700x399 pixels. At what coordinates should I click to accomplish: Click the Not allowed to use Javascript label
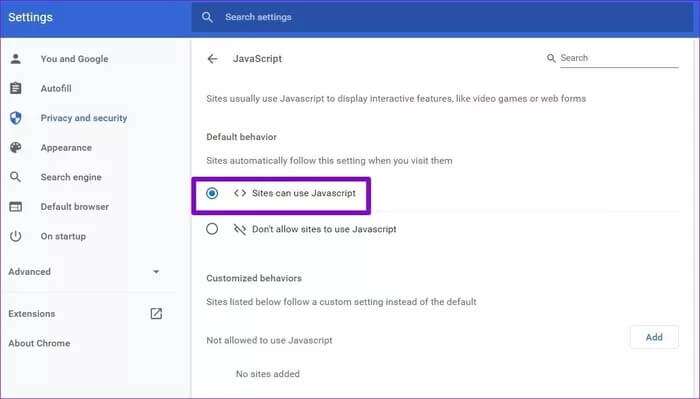(x=269, y=340)
